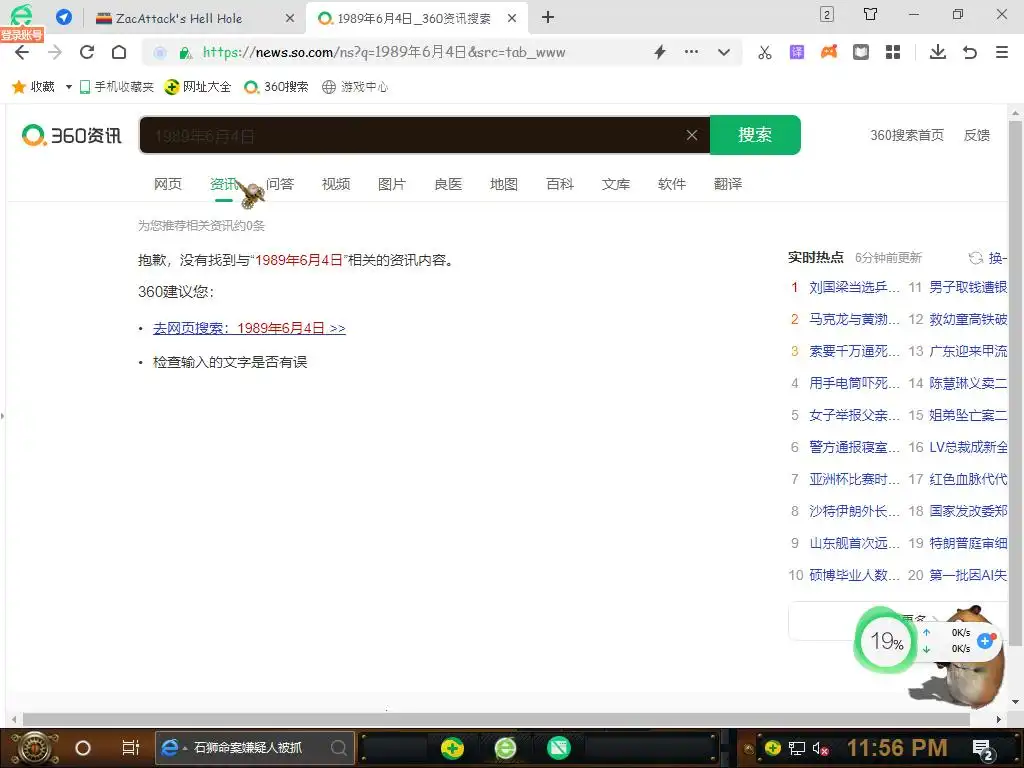Open the blue pinned tab icon
This screenshot has height=768, width=1024.
64,17
